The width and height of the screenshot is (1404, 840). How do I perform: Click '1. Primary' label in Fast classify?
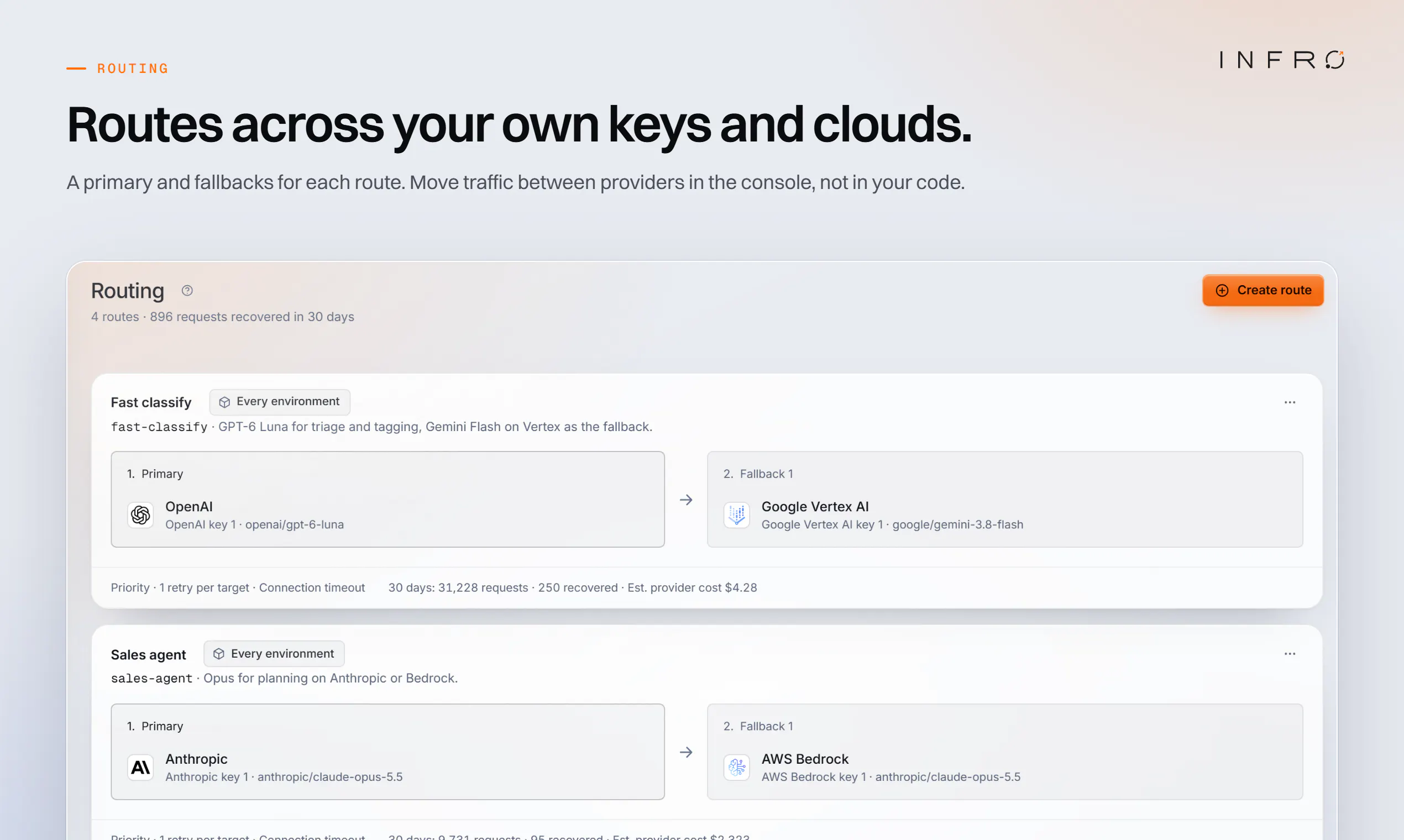(155, 474)
